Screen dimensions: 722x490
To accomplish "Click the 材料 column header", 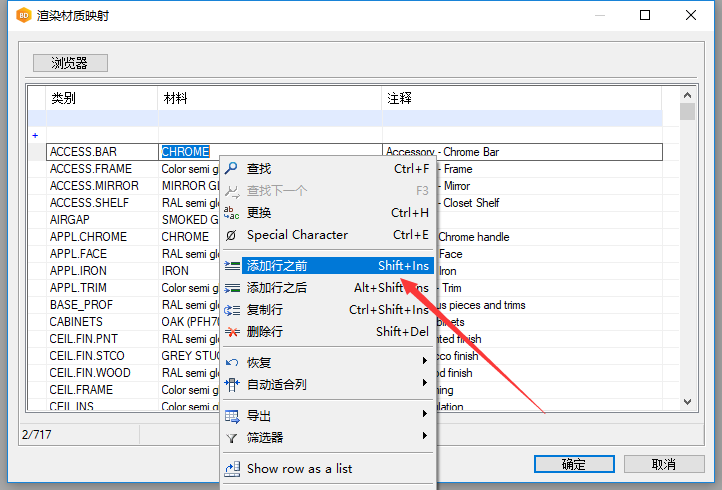I will (x=270, y=98).
